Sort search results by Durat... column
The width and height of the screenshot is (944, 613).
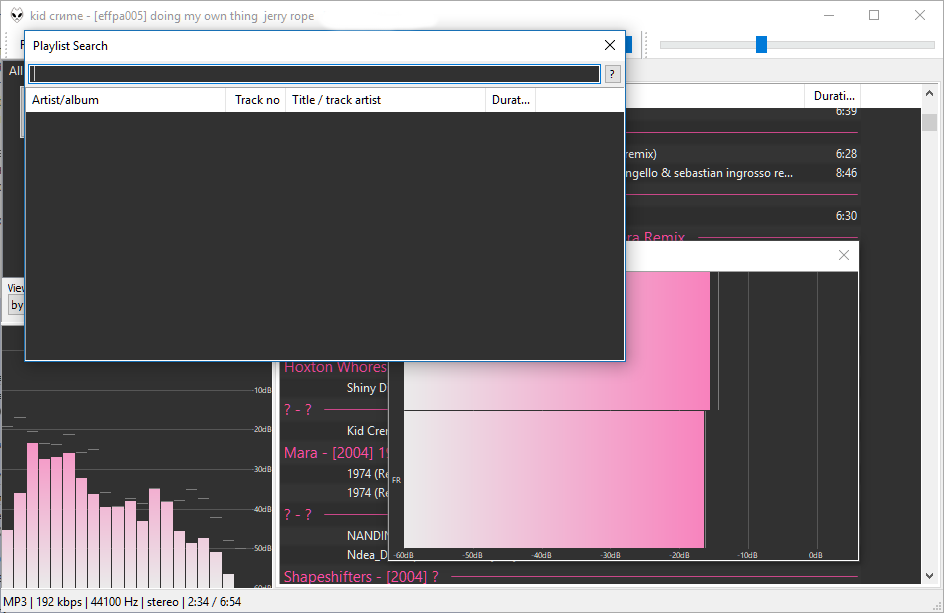pyautogui.click(x=511, y=100)
